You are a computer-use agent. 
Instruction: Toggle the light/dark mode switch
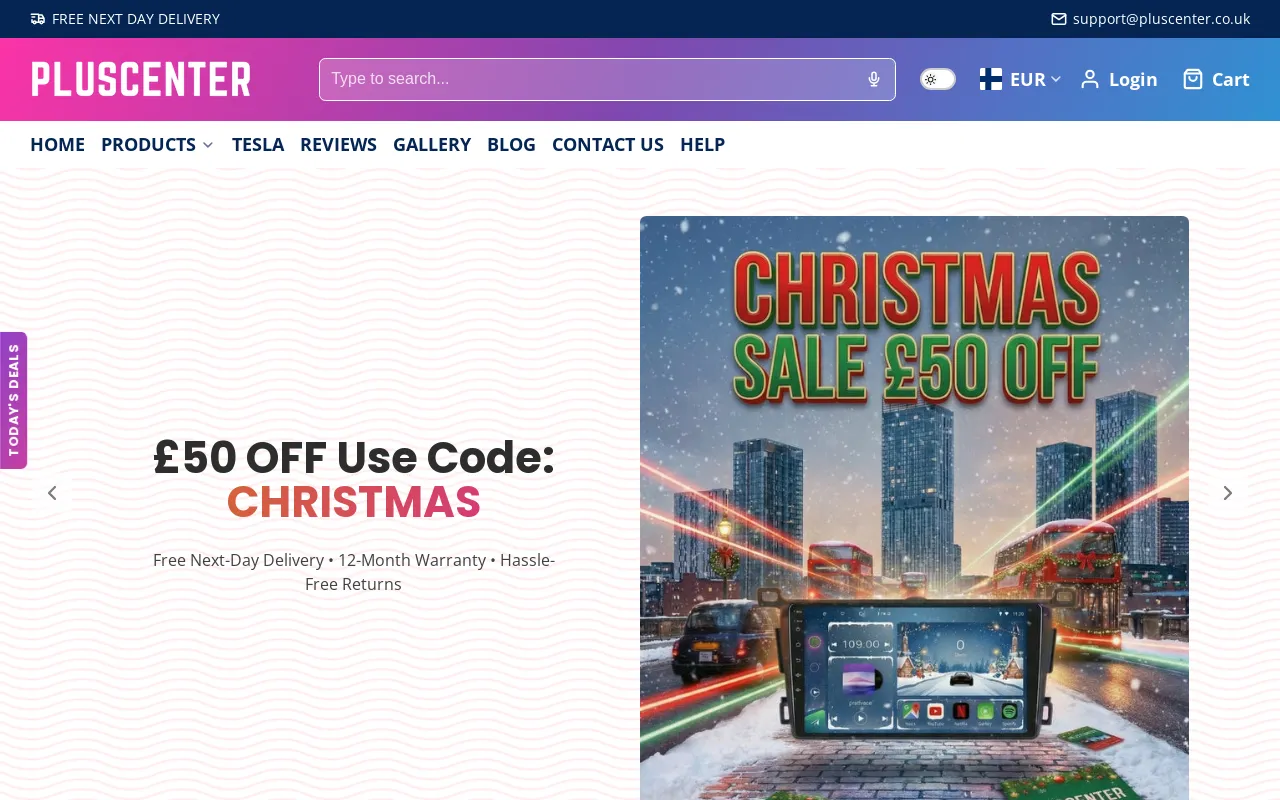(938, 79)
